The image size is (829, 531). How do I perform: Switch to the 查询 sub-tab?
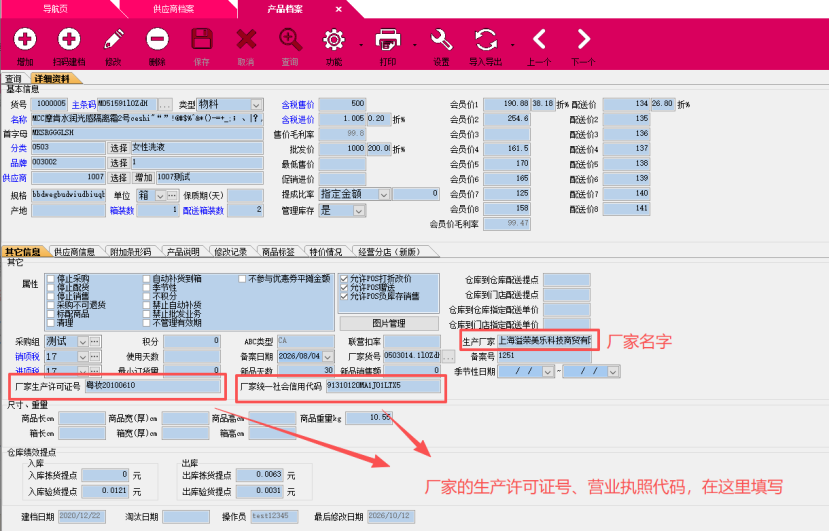coord(14,79)
